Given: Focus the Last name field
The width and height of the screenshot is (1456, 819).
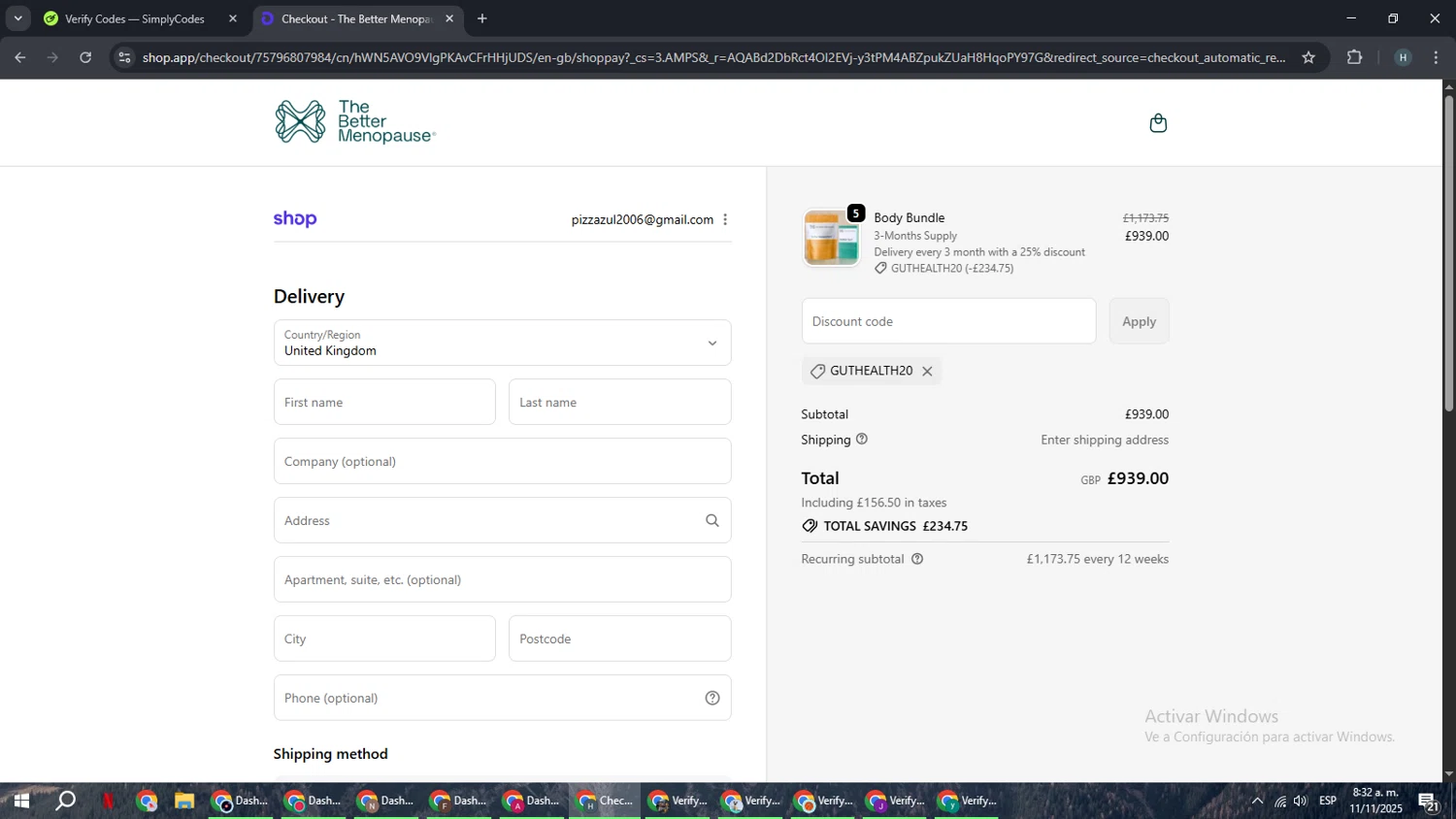Looking at the screenshot, I should (619, 402).
